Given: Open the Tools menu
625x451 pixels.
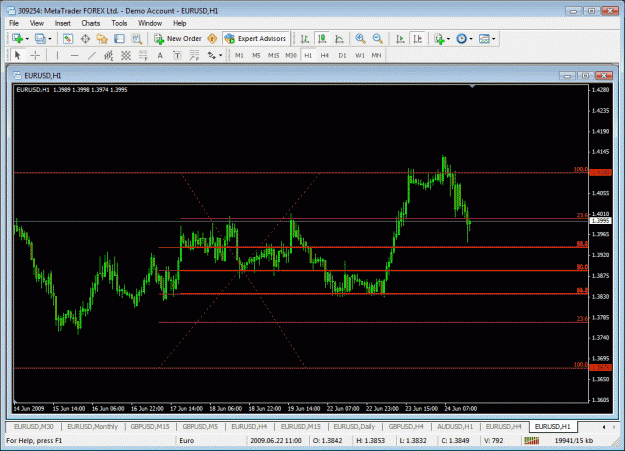Looking at the screenshot, I should [119, 23].
